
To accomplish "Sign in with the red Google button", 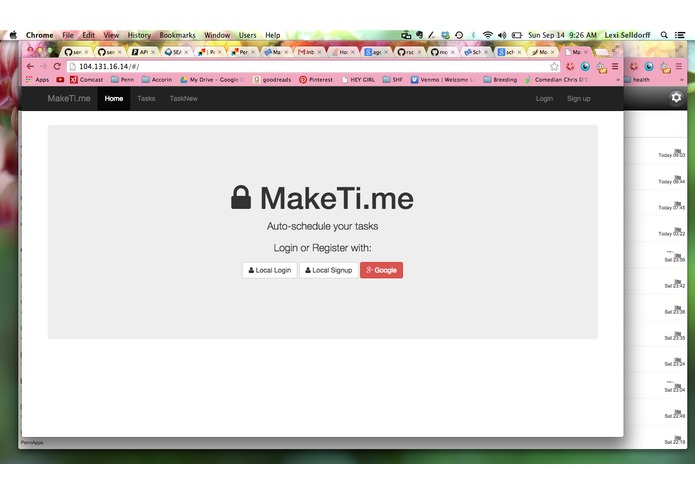I will [x=381, y=270].
